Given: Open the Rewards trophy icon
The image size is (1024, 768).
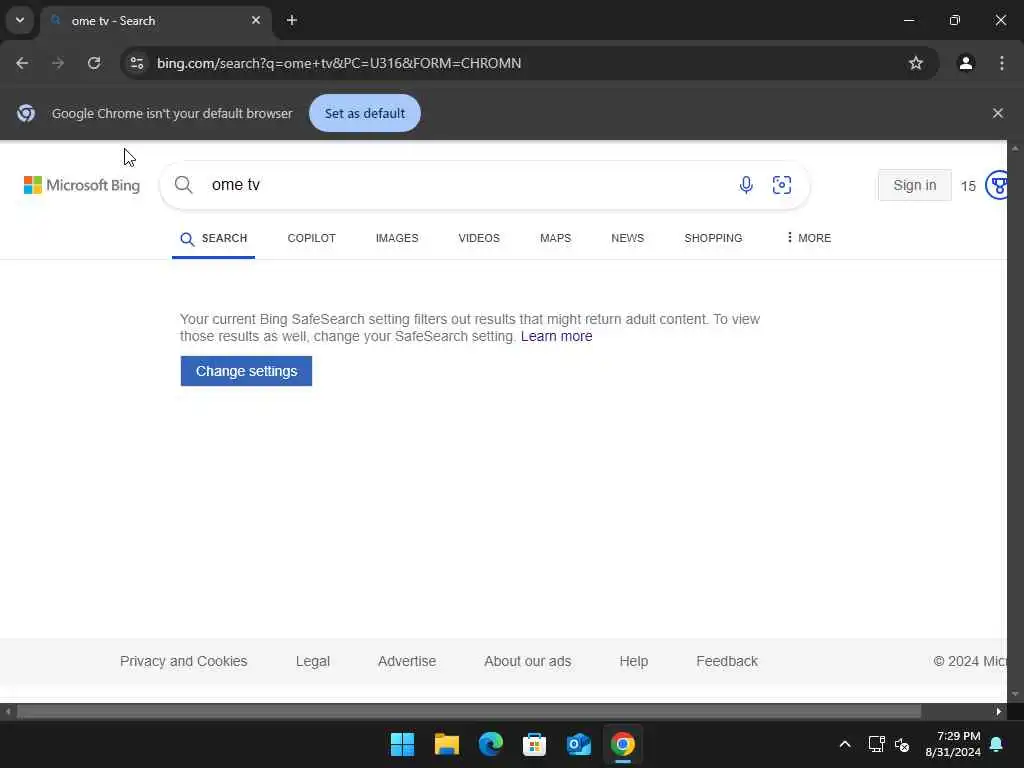Looking at the screenshot, I should 997,185.
